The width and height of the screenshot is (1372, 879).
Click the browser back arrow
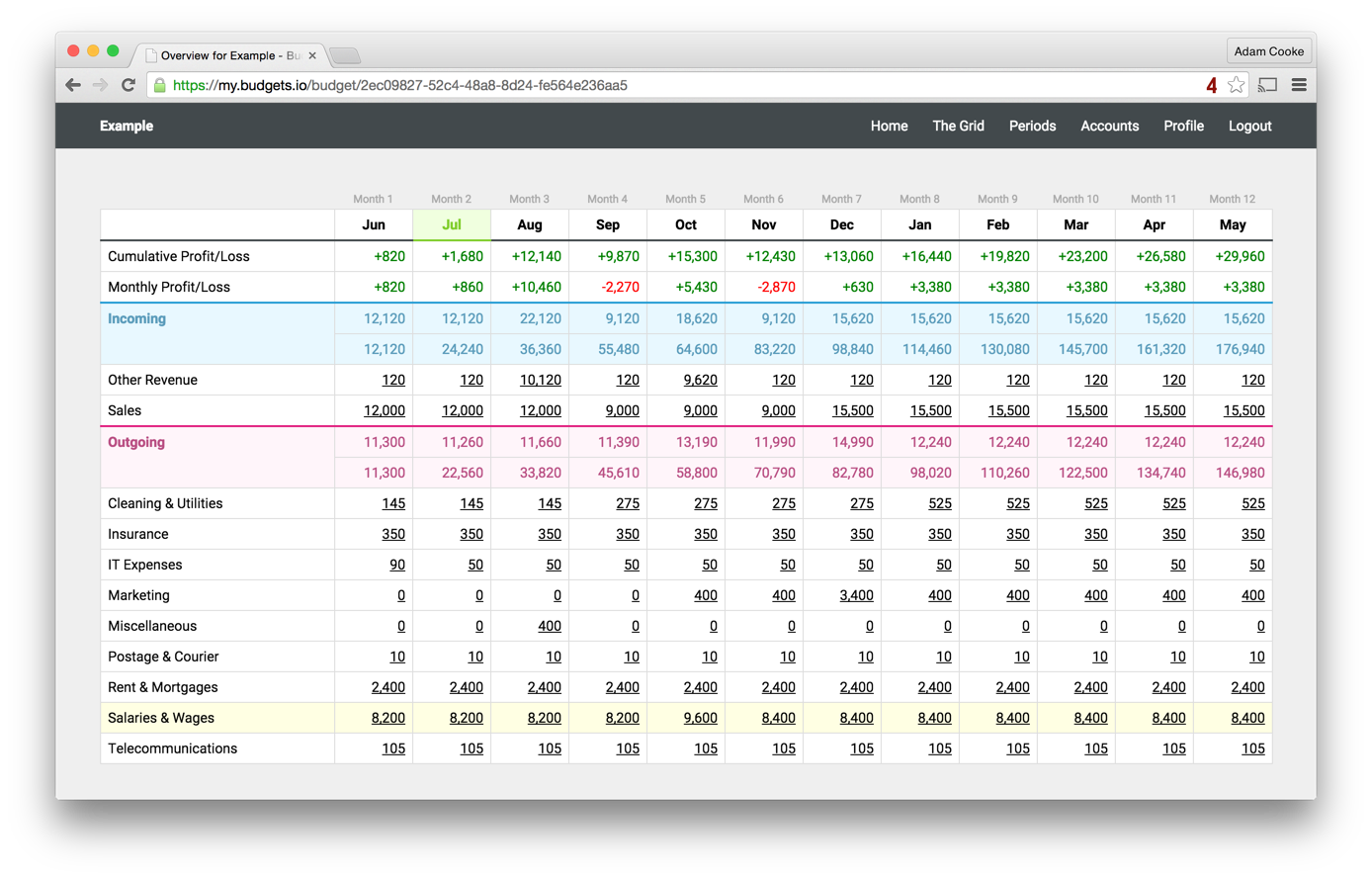click(73, 85)
